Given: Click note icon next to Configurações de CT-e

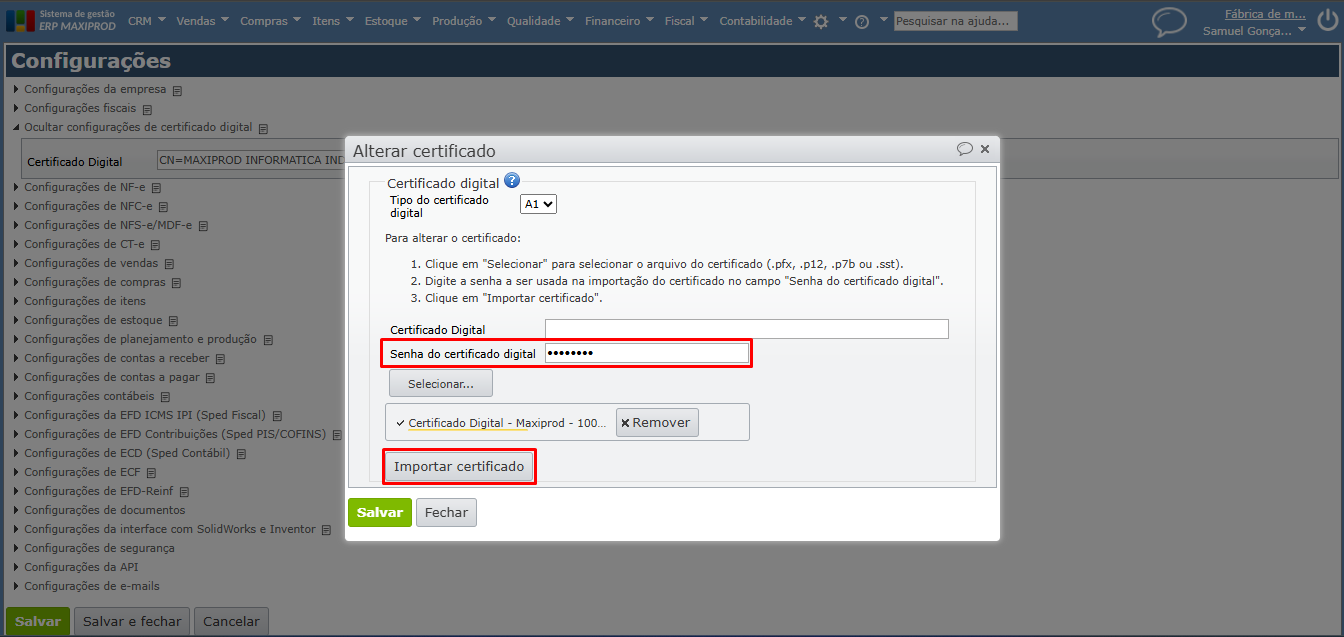Looking at the screenshot, I should 155,244.
